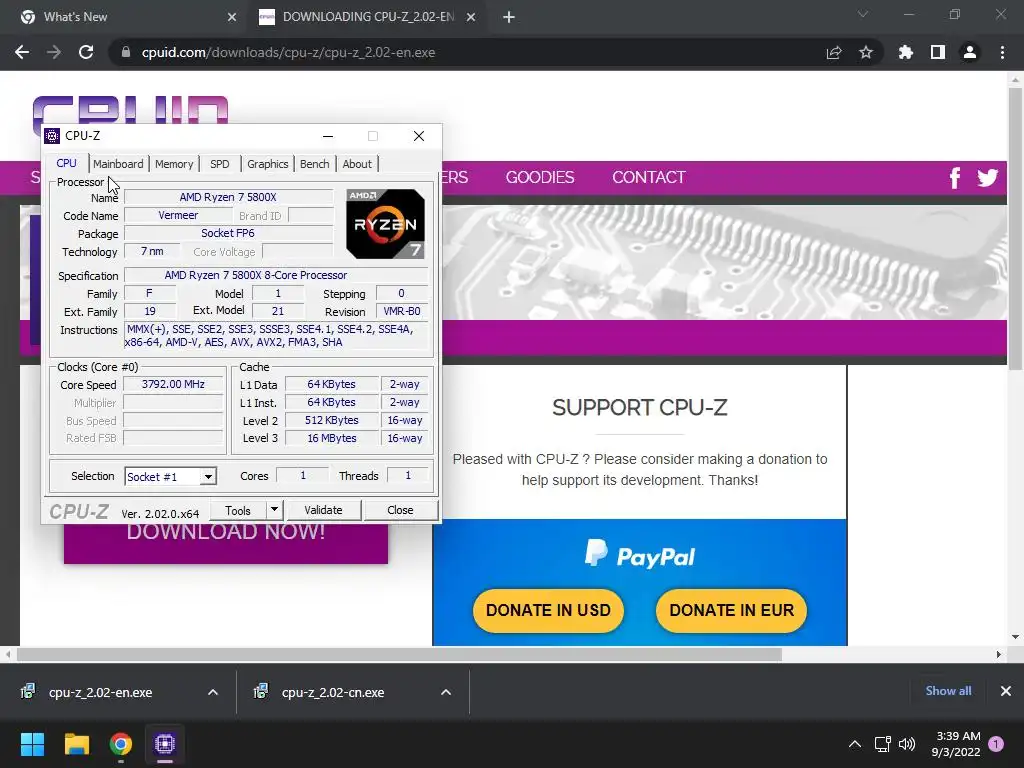Click the Ryzen 7 logo in CPU-Z
Screen dimensions: 1024x768
click(x=385, y=223)
